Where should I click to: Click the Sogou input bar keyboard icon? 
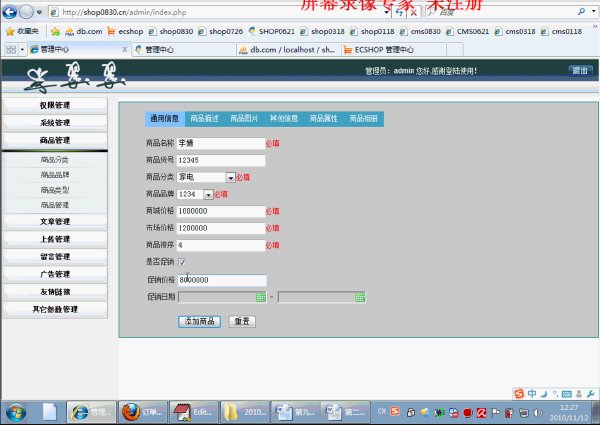click(567, 394)
